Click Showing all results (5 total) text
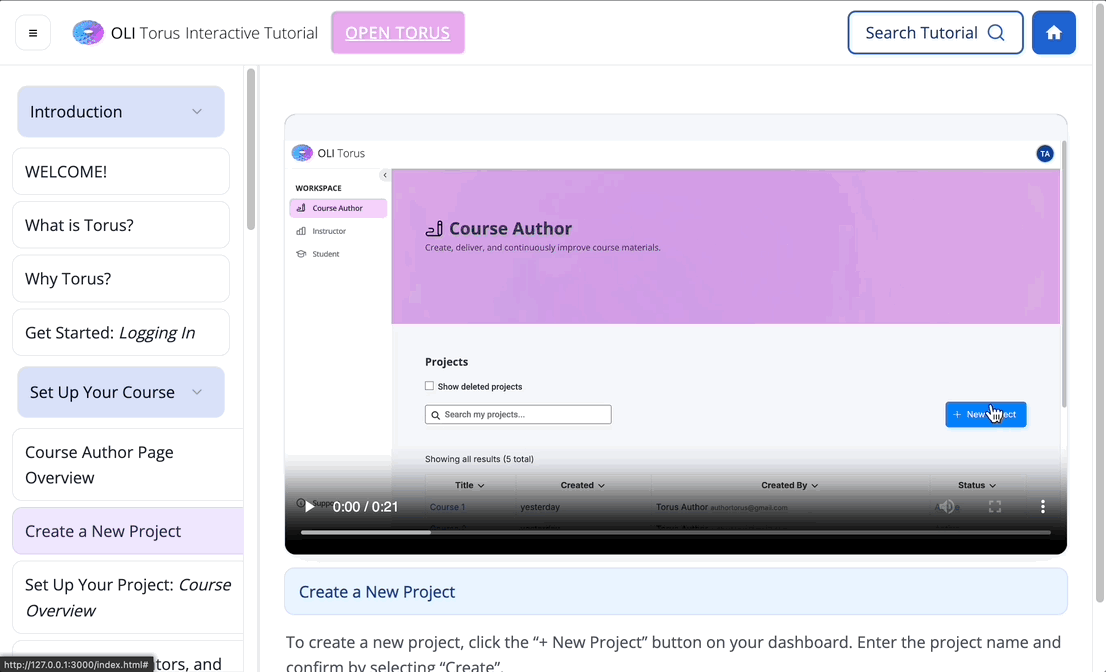This screenshot has height=672, width=1106. pos(479,459)
